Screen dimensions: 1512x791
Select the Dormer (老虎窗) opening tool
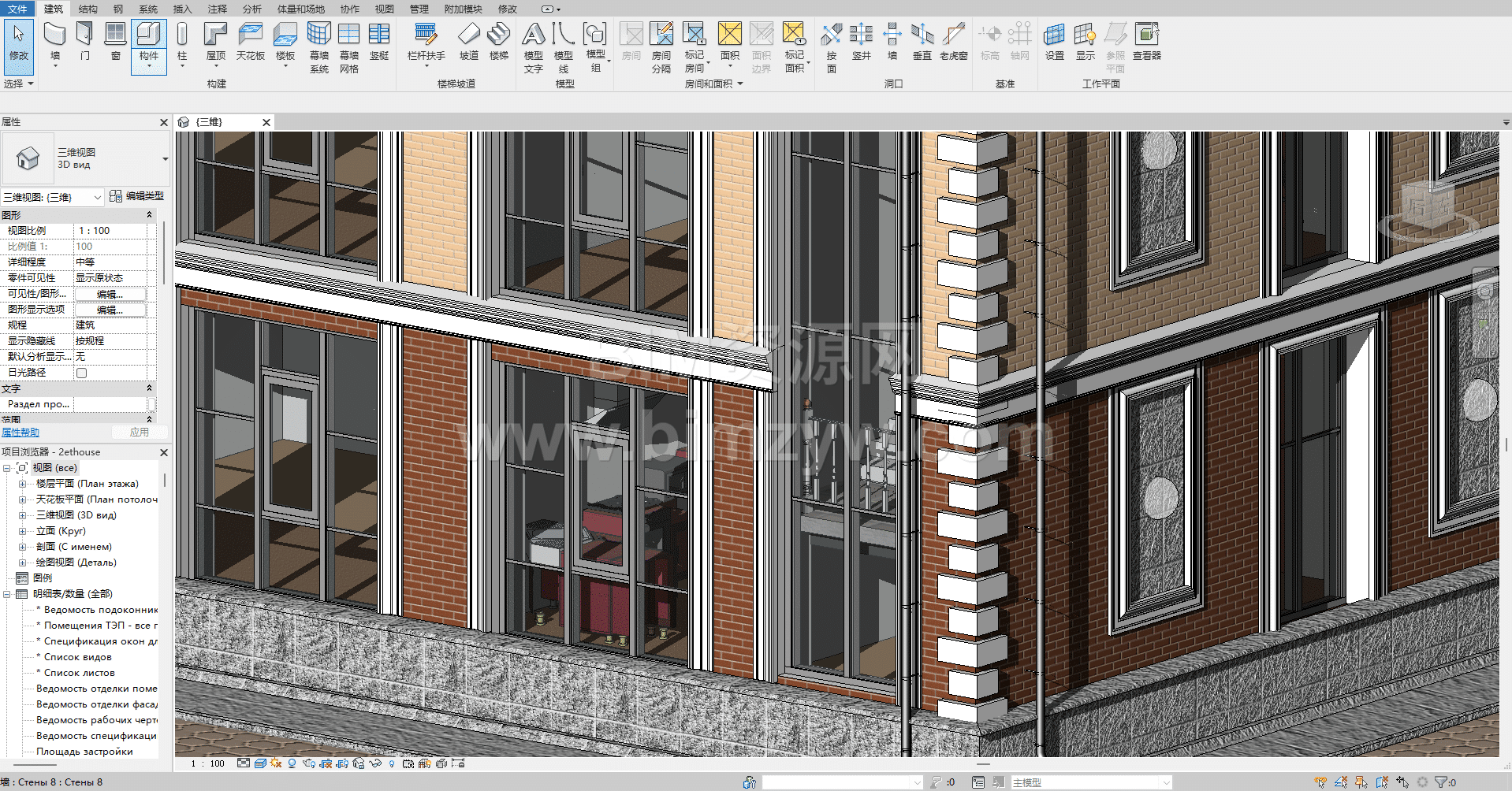pyautogui.click(x=953, y=42)
